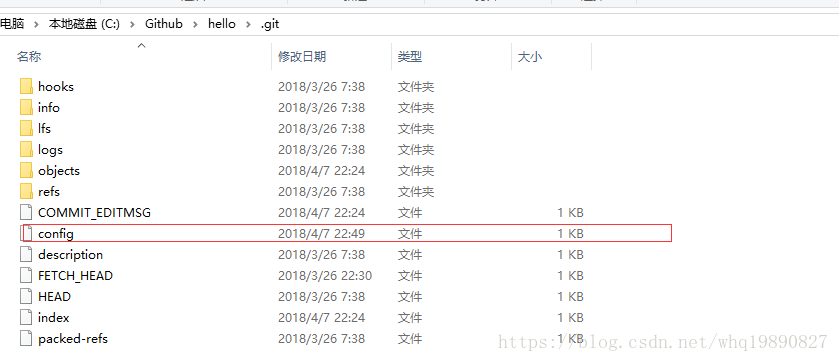Image resolution: width=839 pixels, height=362 pixels.
Task: Select the objects folder icon
Action: 26,171
